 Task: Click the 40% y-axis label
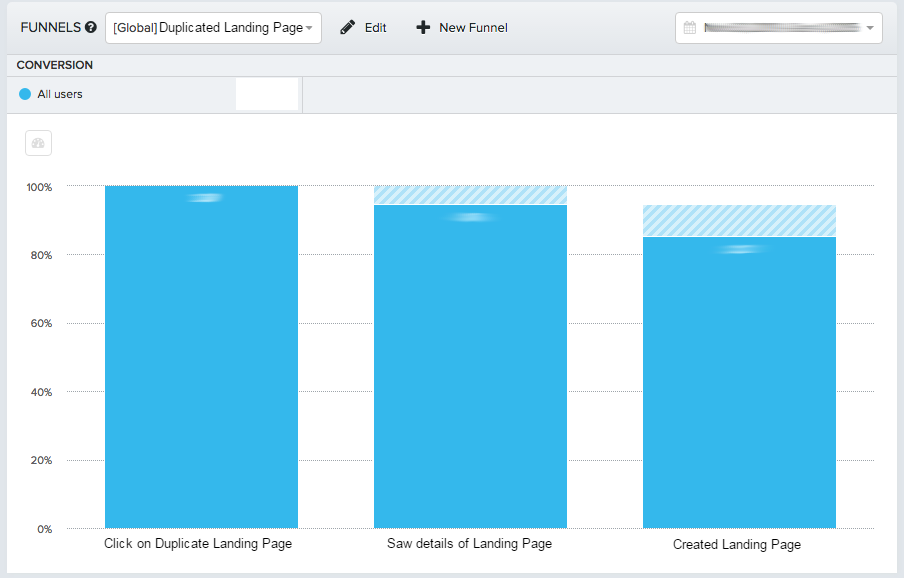(x=41, y=392)
